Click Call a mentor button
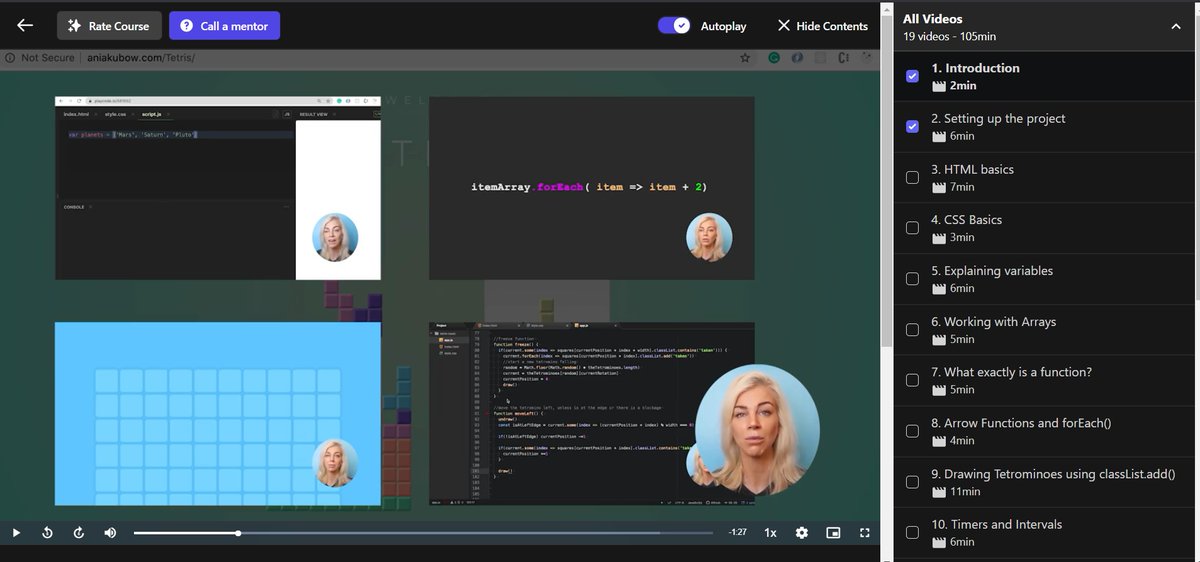Image resolution: width=1200 pixels, height=562 pixels. pyautogui.click(x=224, y=26)
